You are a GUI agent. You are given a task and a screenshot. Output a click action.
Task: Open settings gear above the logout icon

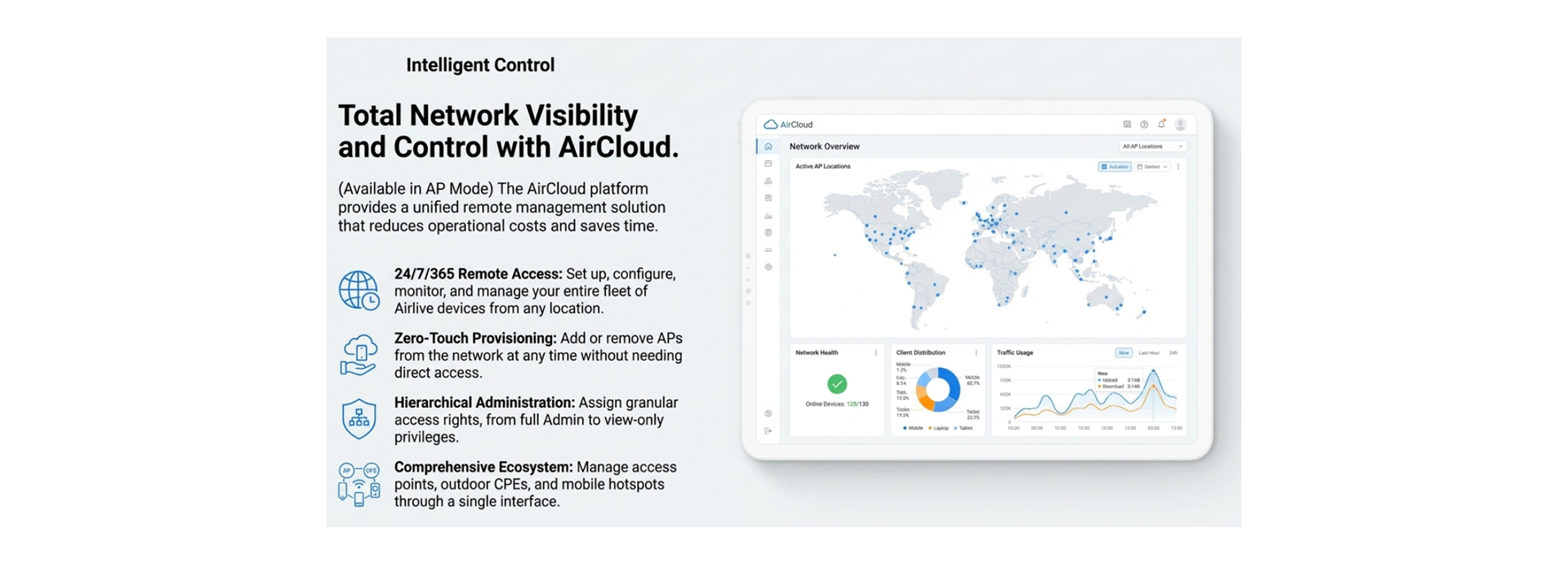click(x=768, y=414)
